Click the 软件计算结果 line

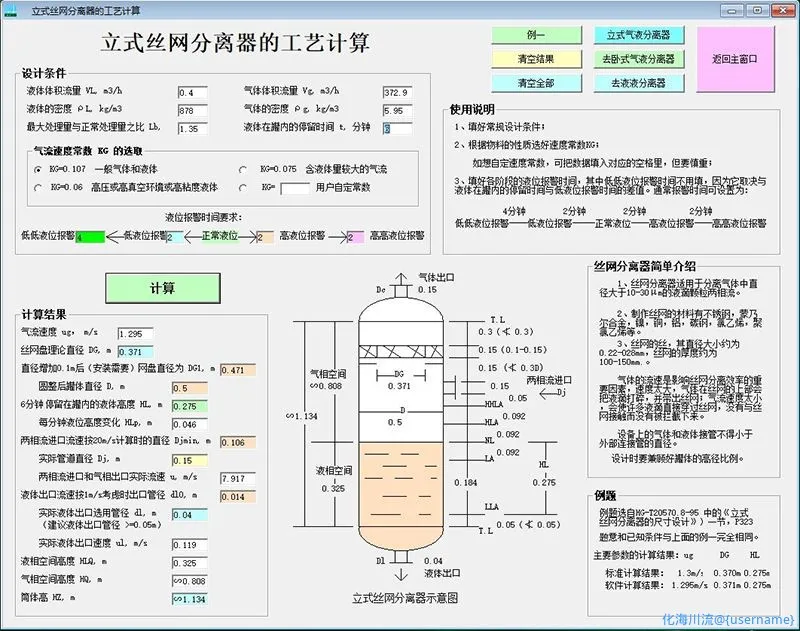[688, 585]
